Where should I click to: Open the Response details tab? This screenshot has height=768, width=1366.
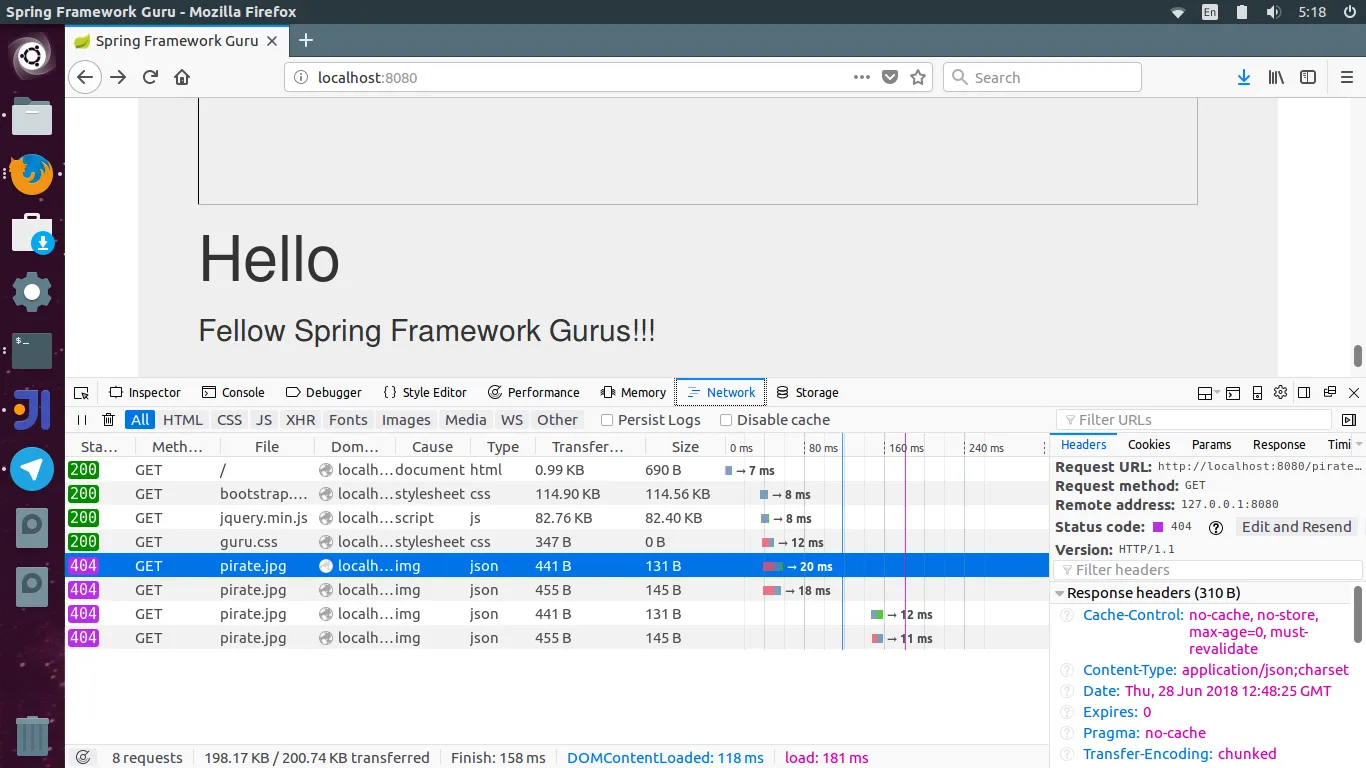pos(1279,445)
